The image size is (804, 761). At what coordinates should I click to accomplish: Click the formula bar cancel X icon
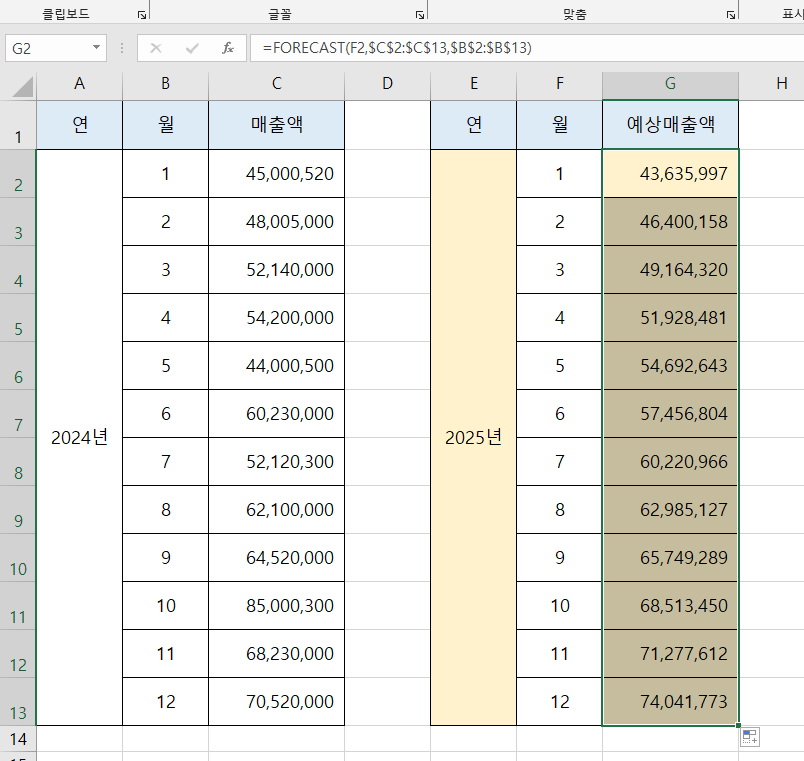pos(156,48)
